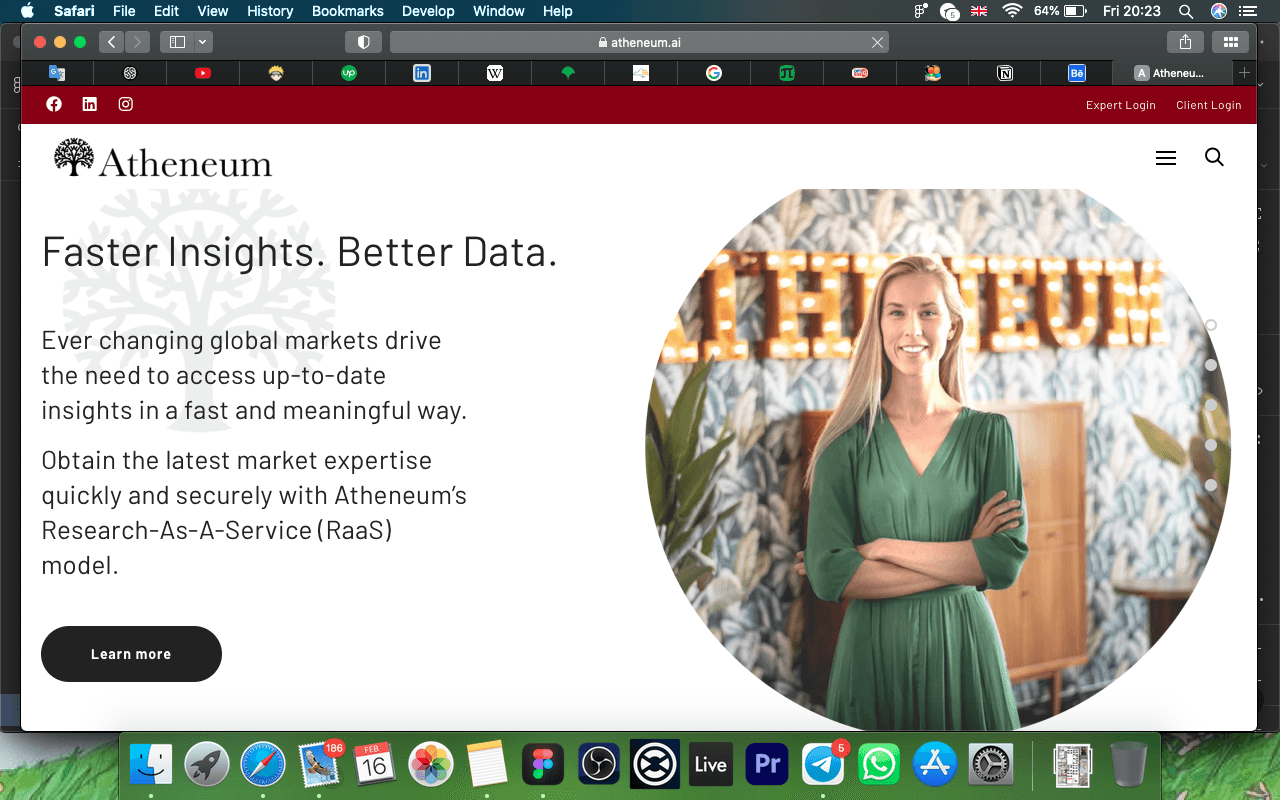1280x800 pixels.
Task: Switch to the Notion tab
Action: (1005, 73)
